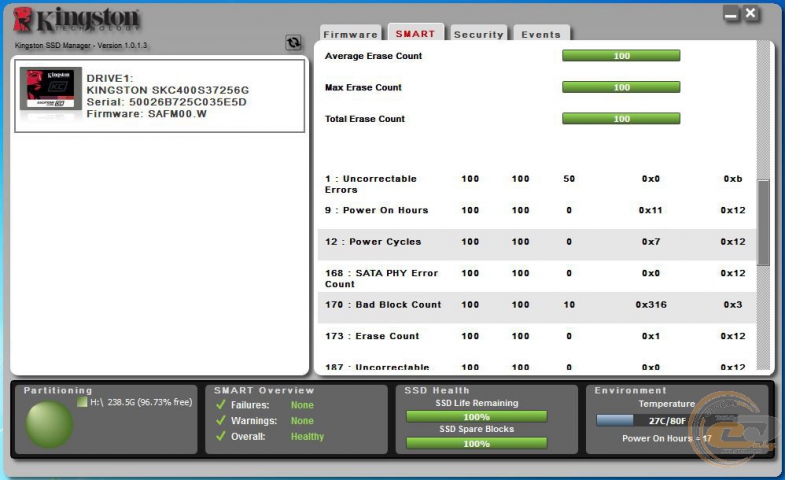Image resolution: width=785 pixels, height=480 pixels.
Task: Click the Warnings 'None' value
Action: pyautogui.click(x=302, y=421)
